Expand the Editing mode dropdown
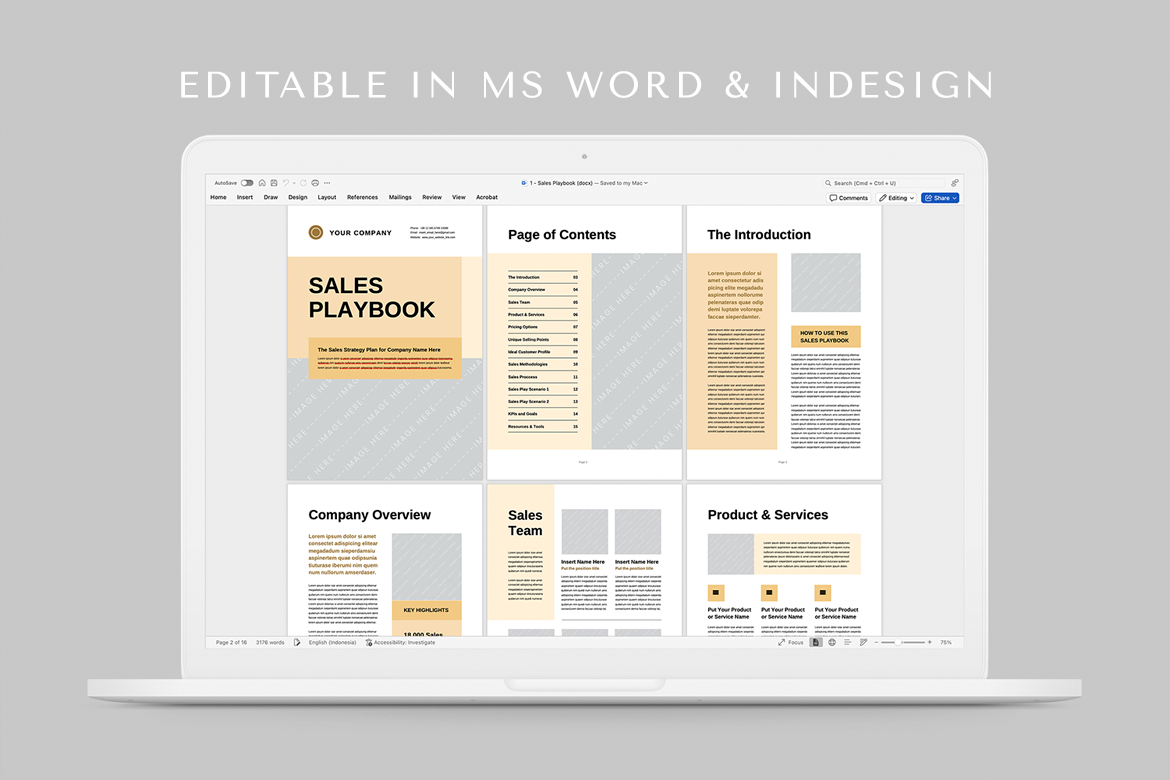The width and height of the screenshot is (1170, 780). [x=897, y=198]
